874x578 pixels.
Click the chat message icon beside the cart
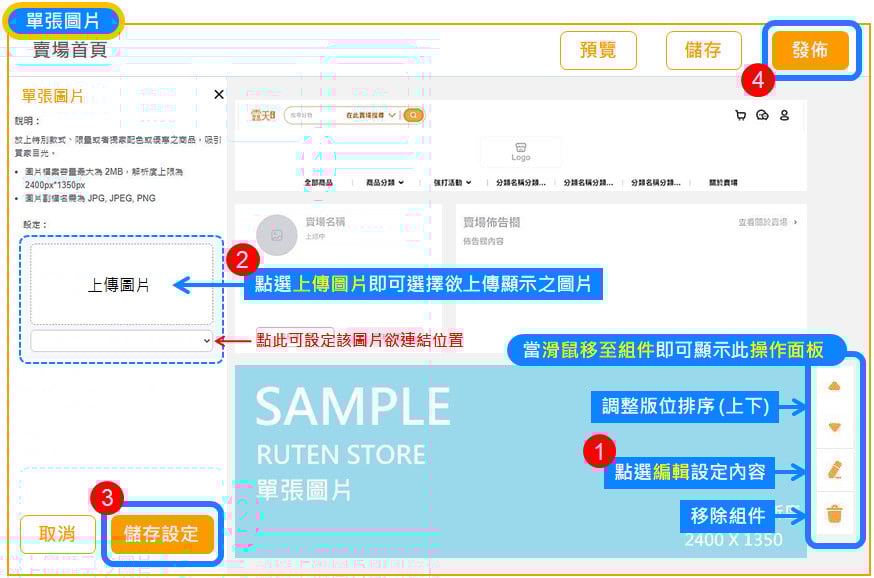point(762,115)
